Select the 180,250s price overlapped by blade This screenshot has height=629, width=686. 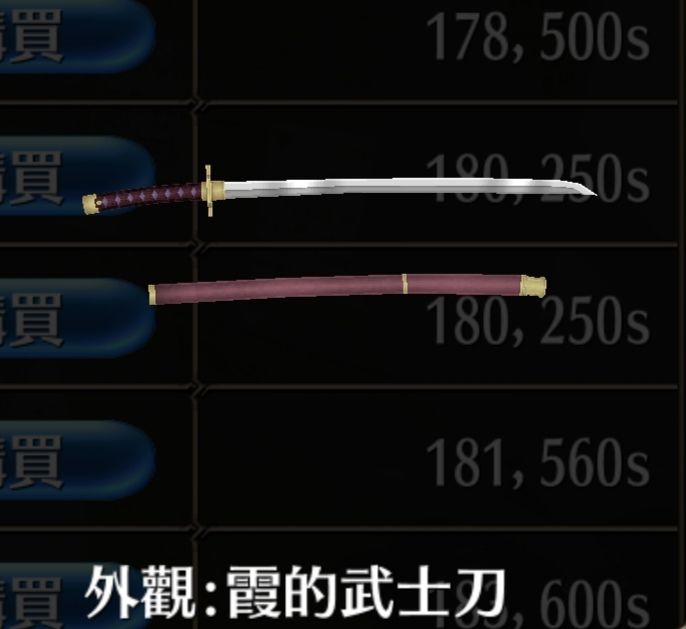(537, 178)
